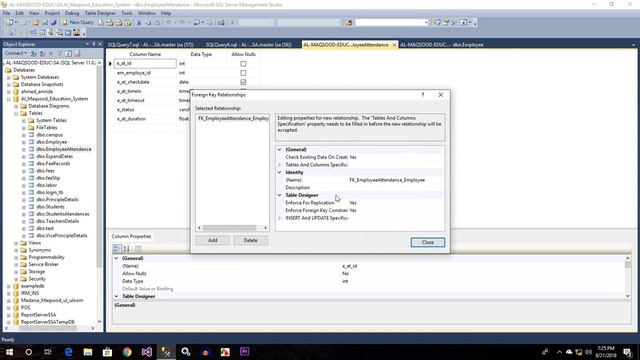
Task: Open the Debug menu
Action: pos(72,13)
